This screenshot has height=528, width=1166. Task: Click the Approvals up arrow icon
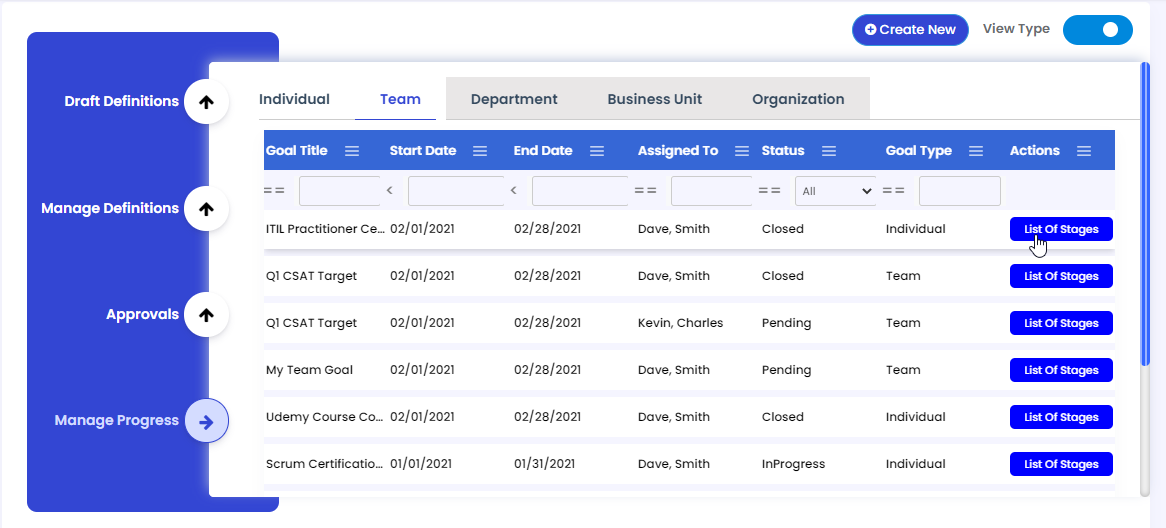click(206, 315)
